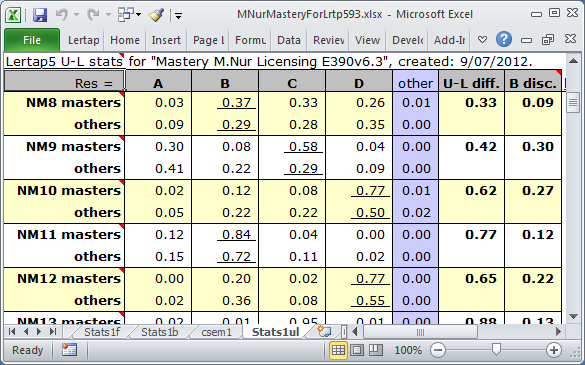The image size is (585, 365).
Task: Switch to Normal view
Action: pyautogui.click(x=338, y=350)
